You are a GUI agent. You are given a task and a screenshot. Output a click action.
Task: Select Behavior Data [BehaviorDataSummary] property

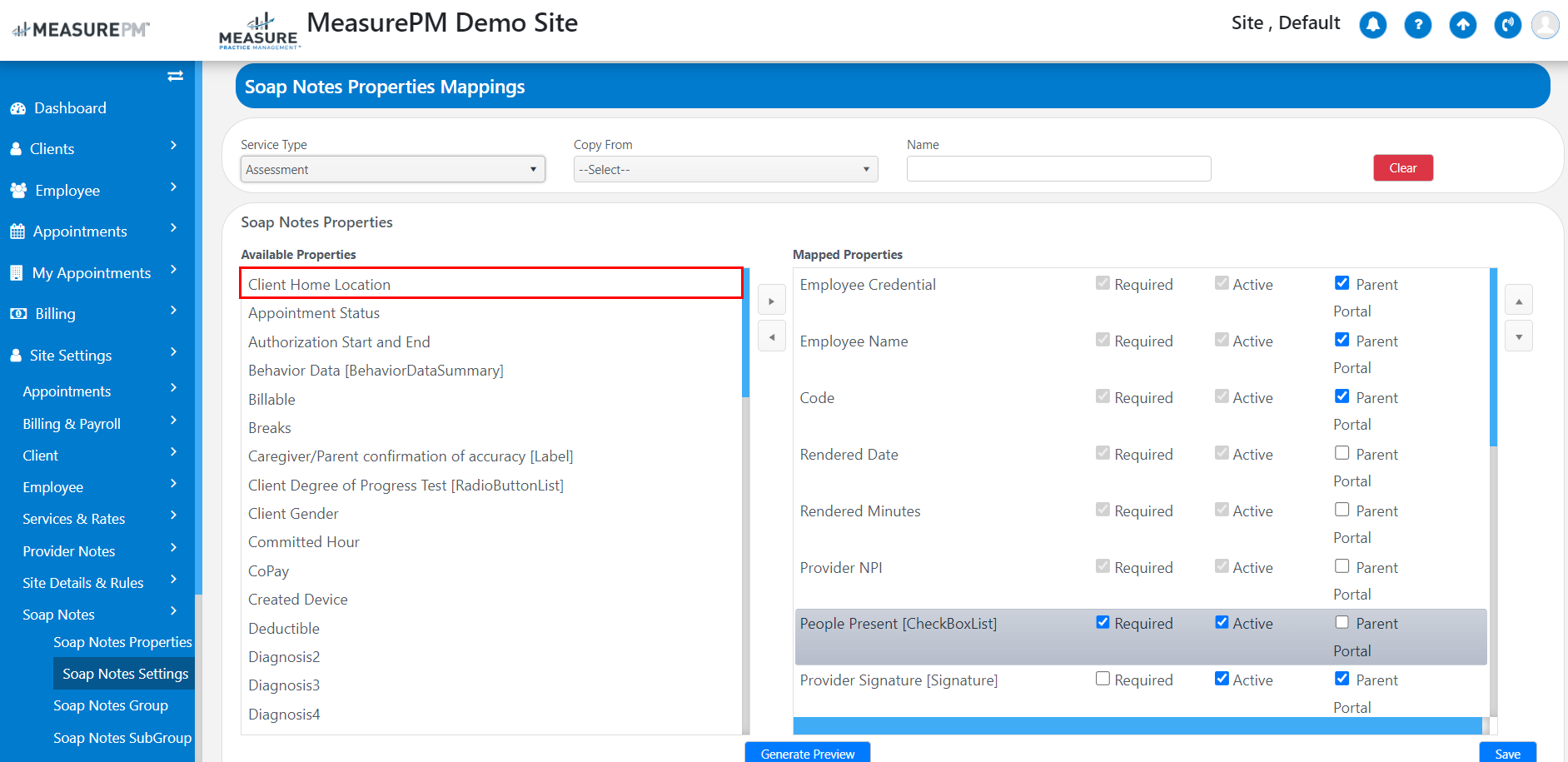491,371
